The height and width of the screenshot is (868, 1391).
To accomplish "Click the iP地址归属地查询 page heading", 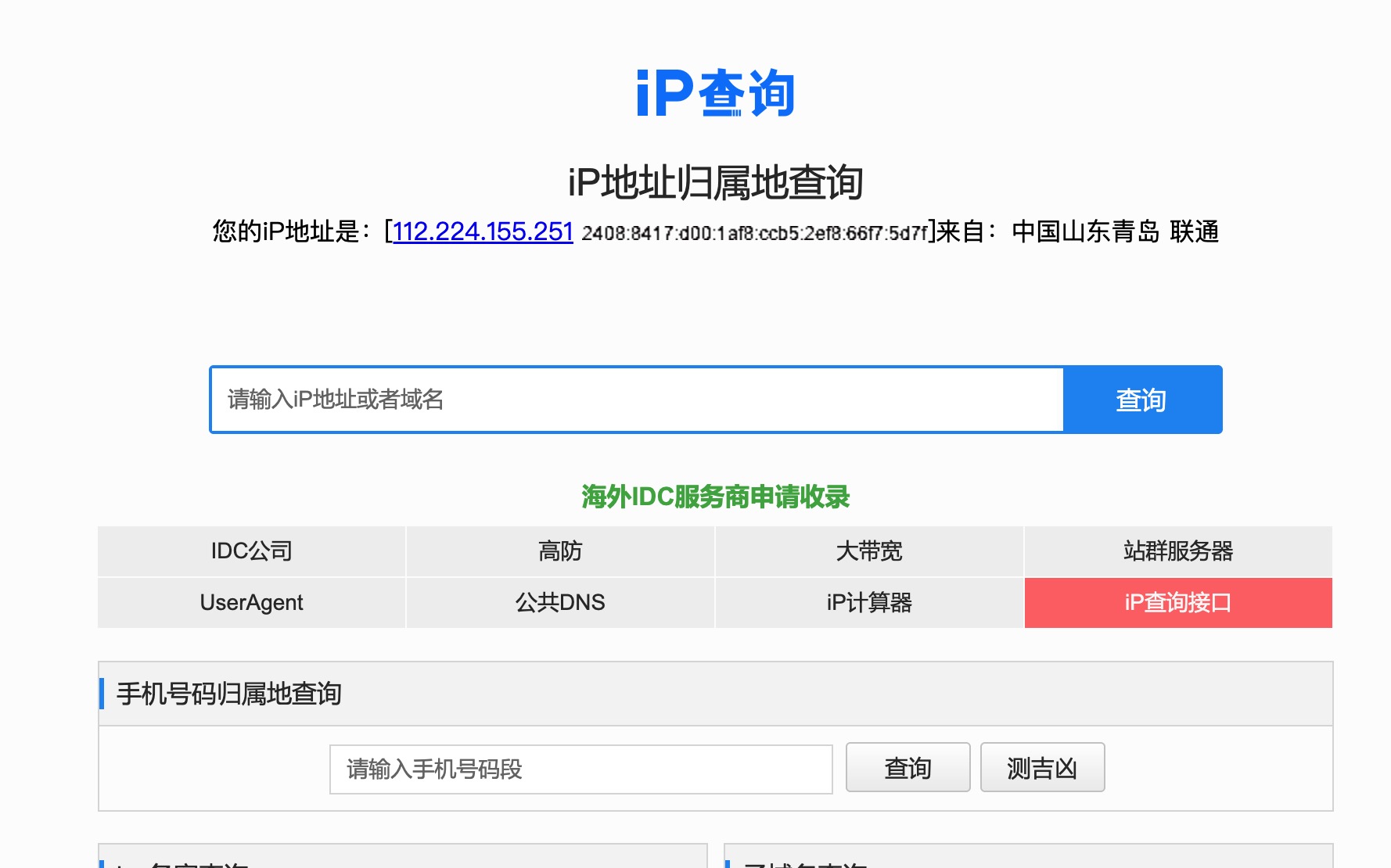I will pos(715,182).
